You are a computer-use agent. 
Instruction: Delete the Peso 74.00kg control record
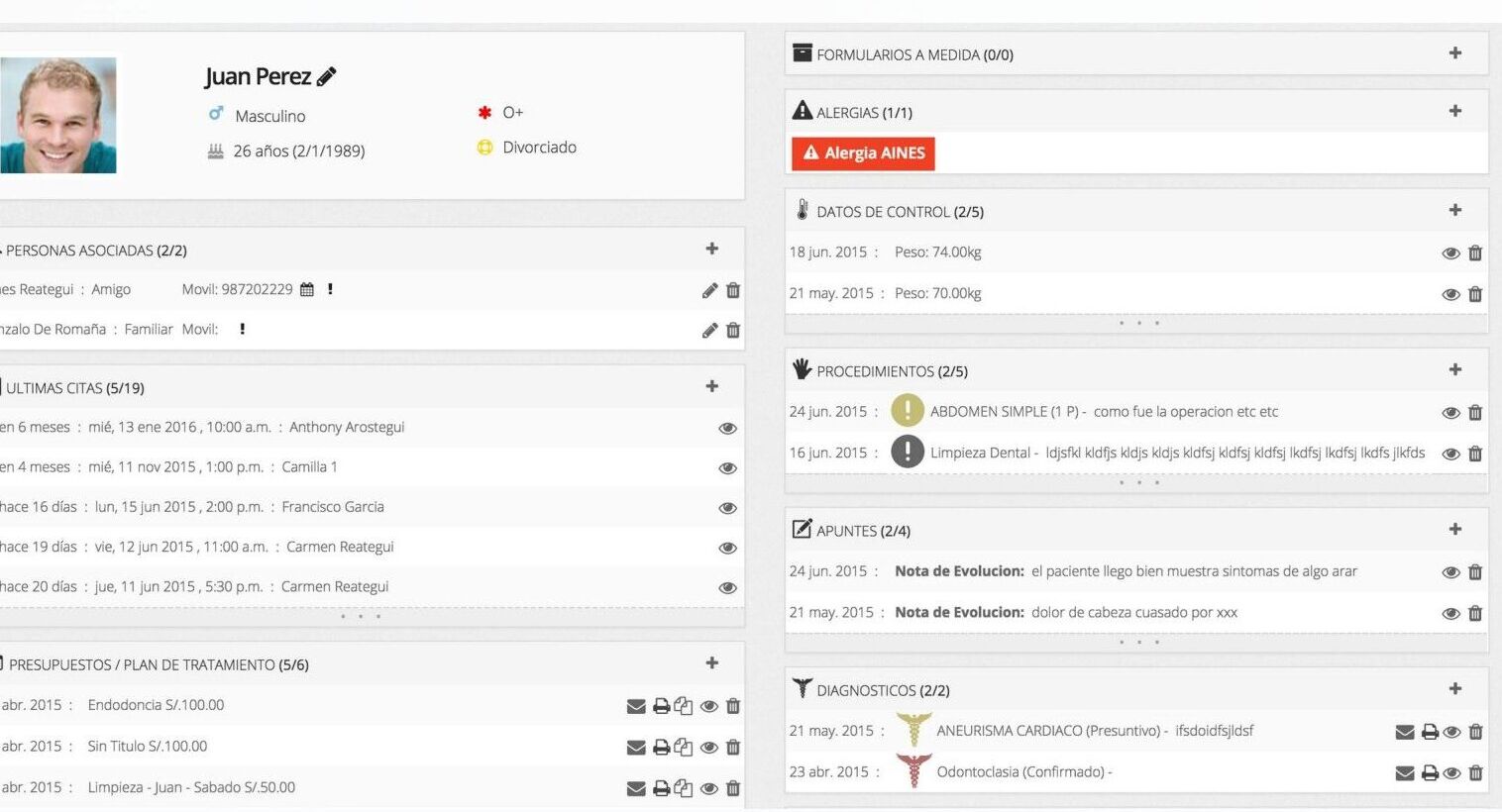click(x=1475, y=254)
